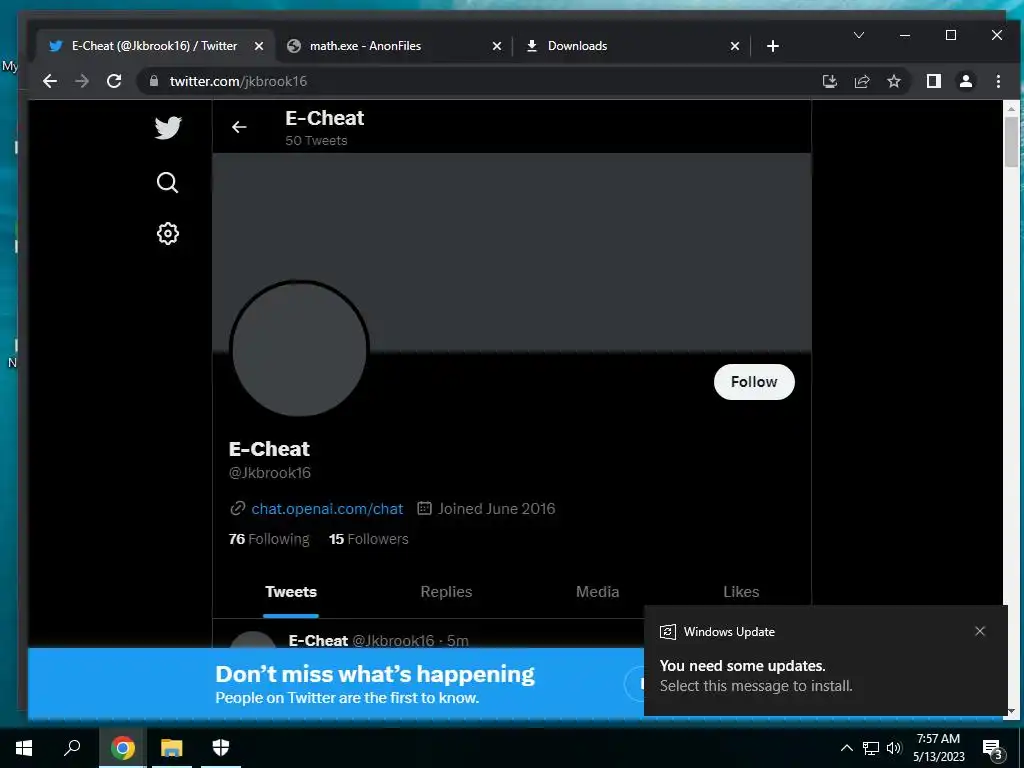Select the Tweets profile tab
This screenshot has height=768, width=1024.
click(x=291, y=592)
